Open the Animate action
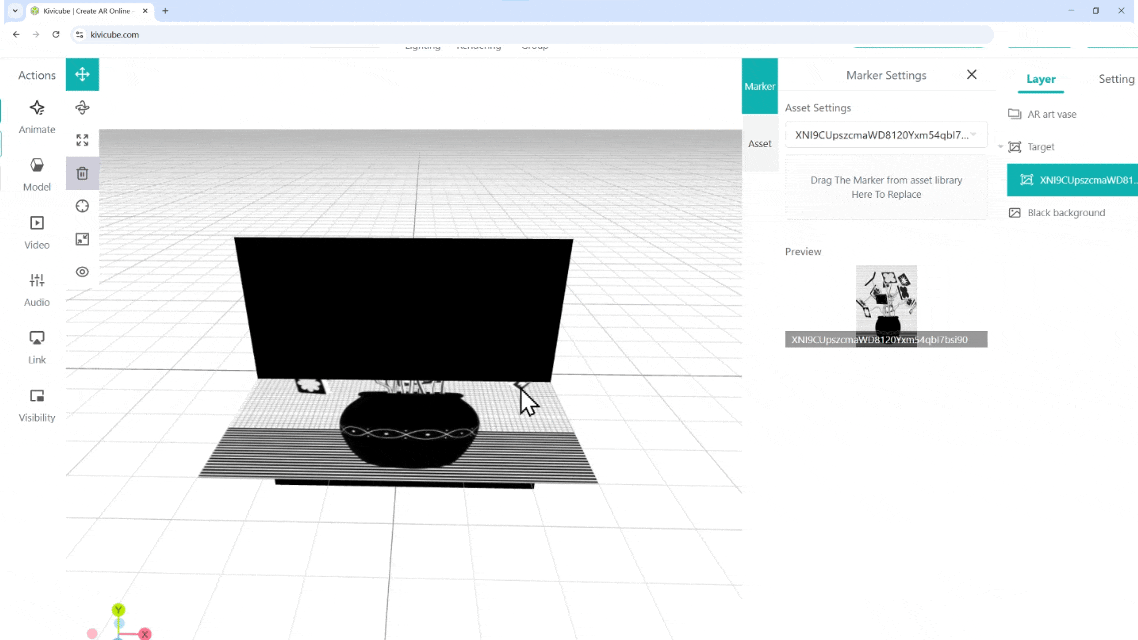Image resolution: width=1138 pixels, height=640 pixels. 37,116
